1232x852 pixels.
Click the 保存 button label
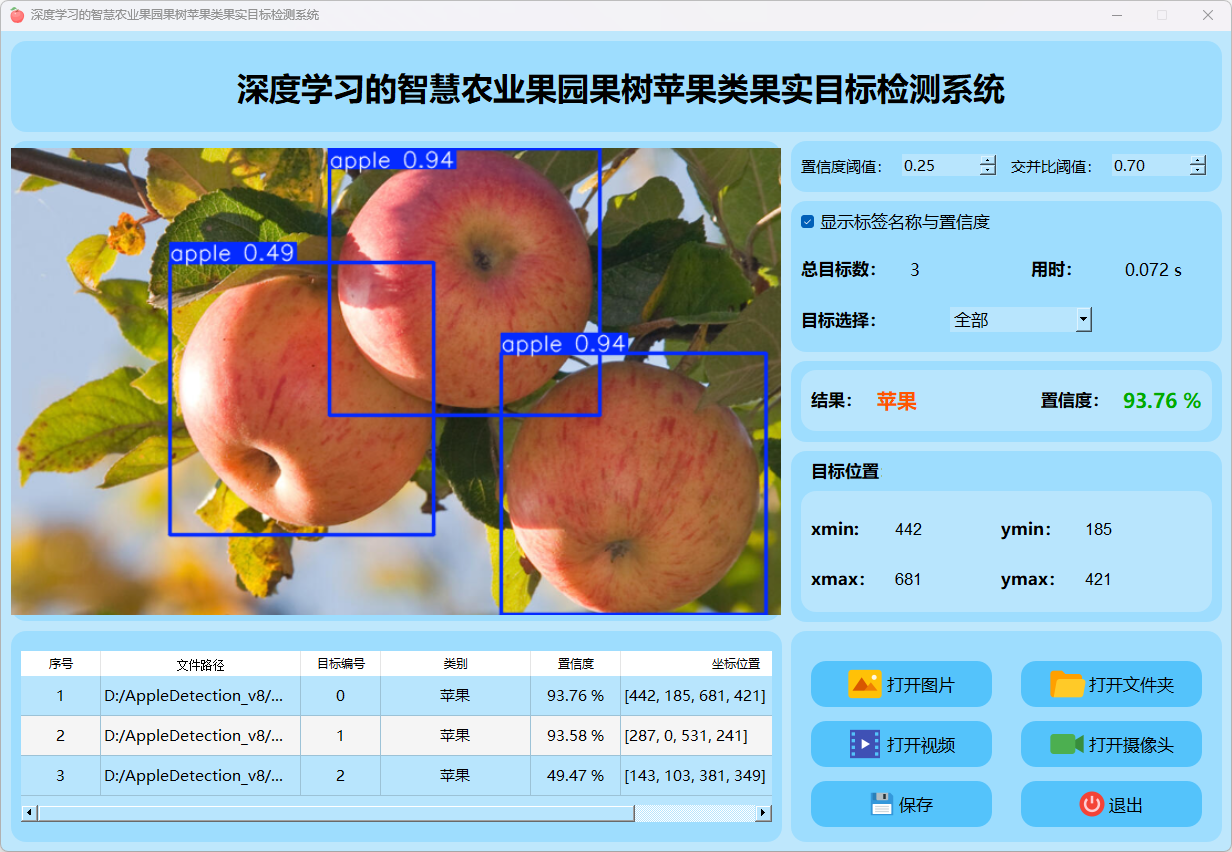point(916,805)
